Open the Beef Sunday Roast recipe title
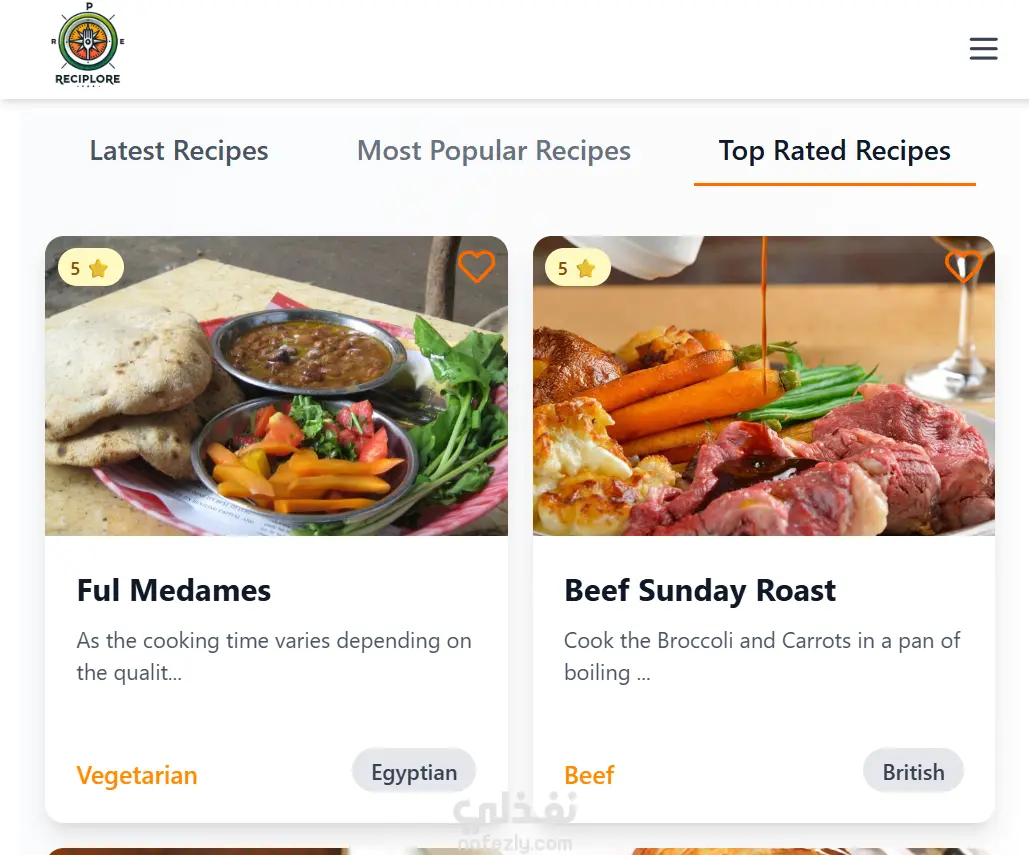Screen dimensions: 1029x855 [x=700, y=590]
